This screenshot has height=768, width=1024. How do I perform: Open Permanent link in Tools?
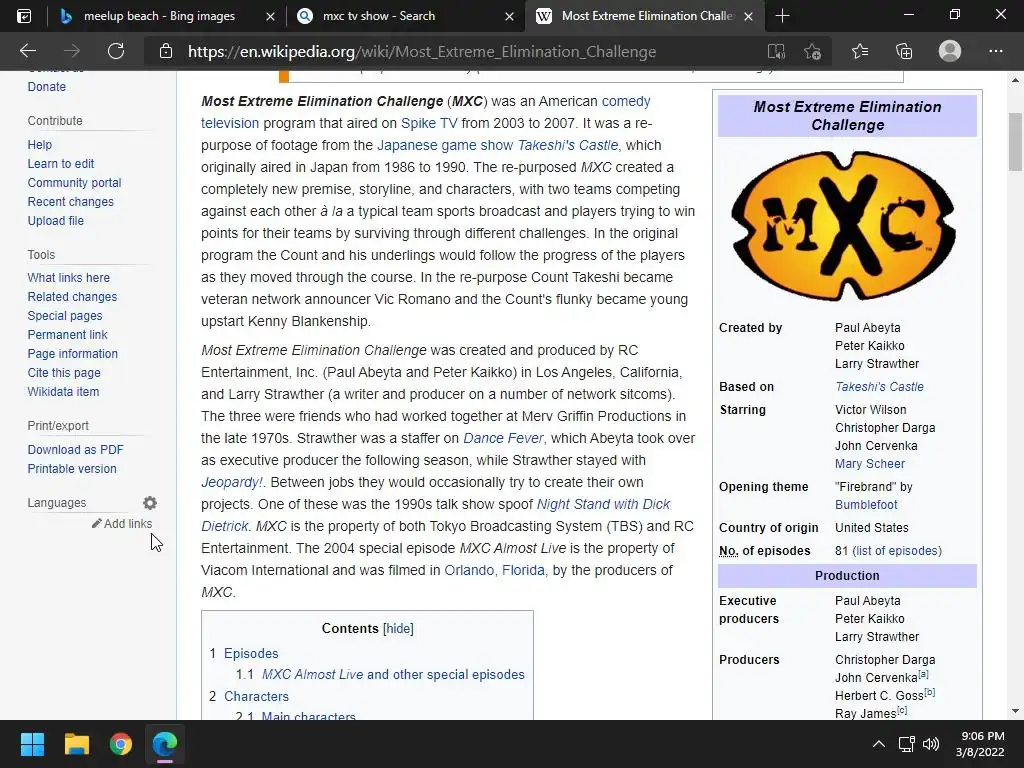click(x=67, y=334)
